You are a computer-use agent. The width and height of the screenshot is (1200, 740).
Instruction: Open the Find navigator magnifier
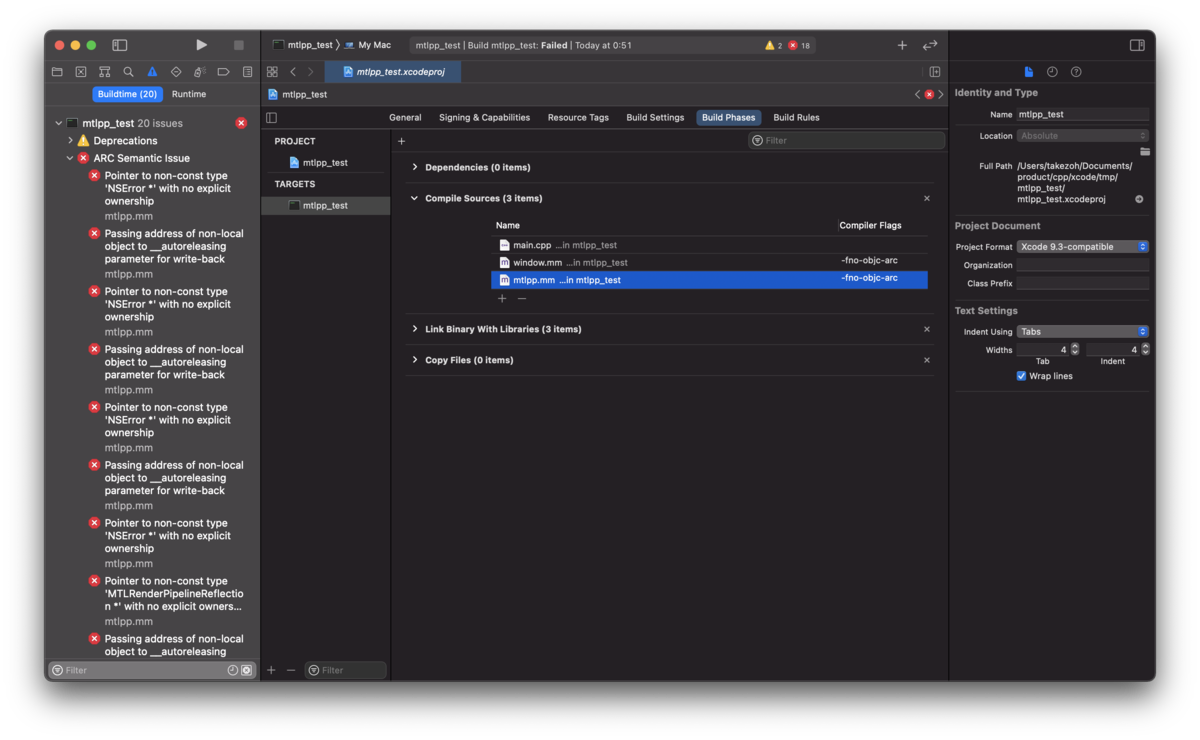click(x=128, y=72)
